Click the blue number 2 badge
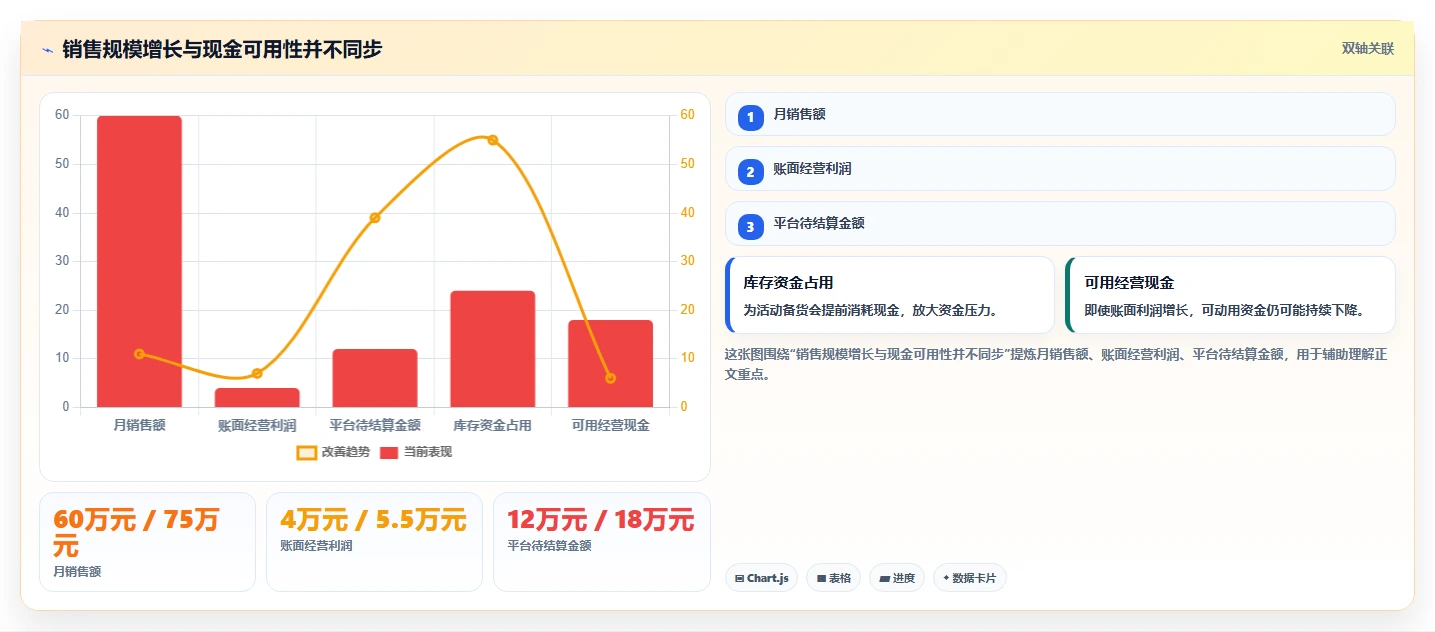Image resolution: width=1435 pixels, height=632 pixels. (x=750, y=172)
